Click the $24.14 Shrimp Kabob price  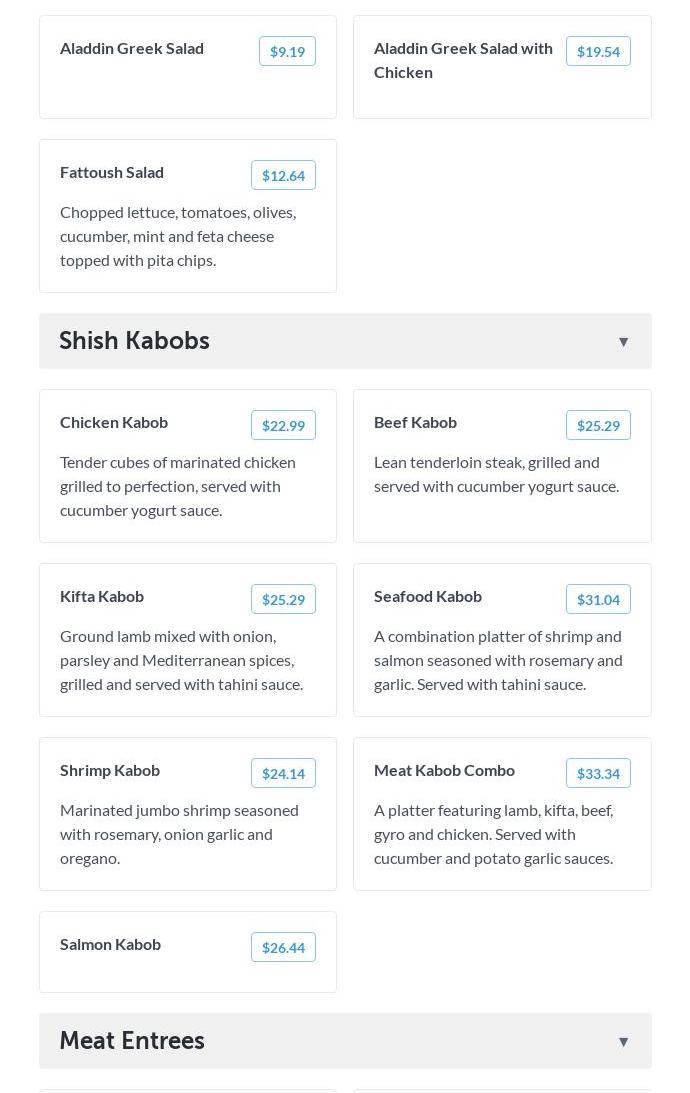[283, 774]
